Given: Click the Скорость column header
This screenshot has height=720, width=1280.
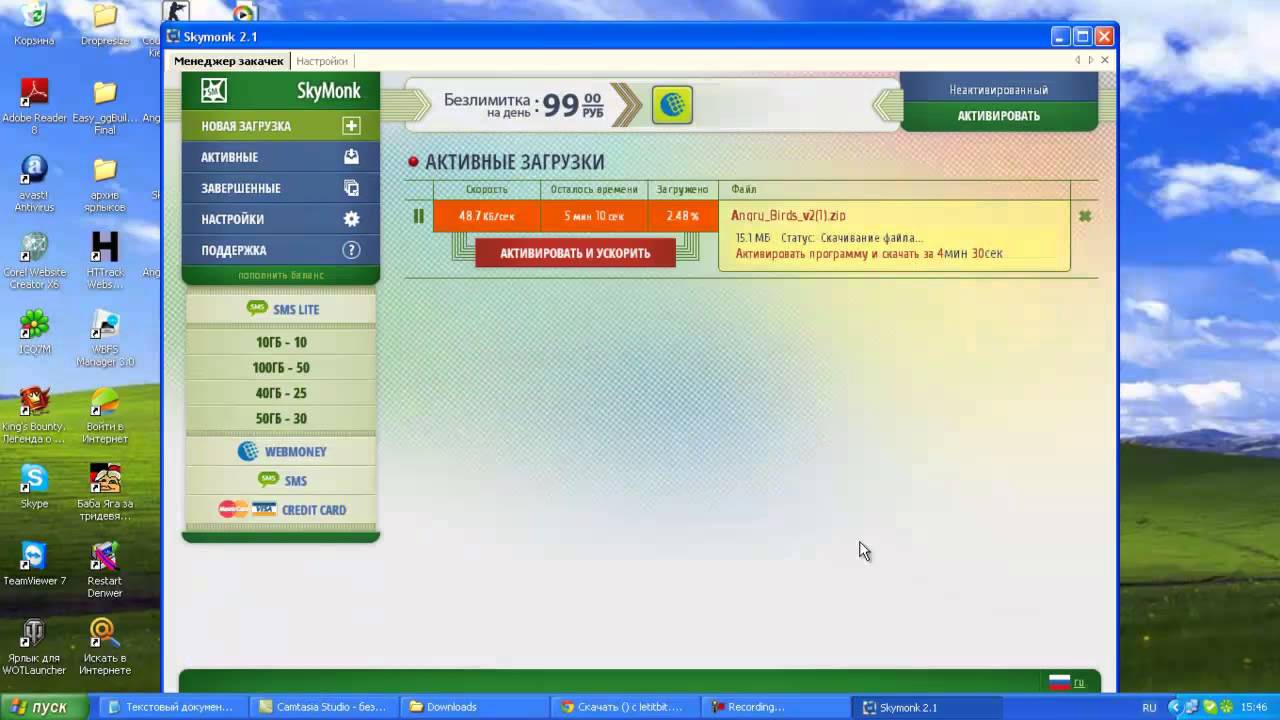Looking at the screenshot, I should pyautogui.click(x=487, y=189).
